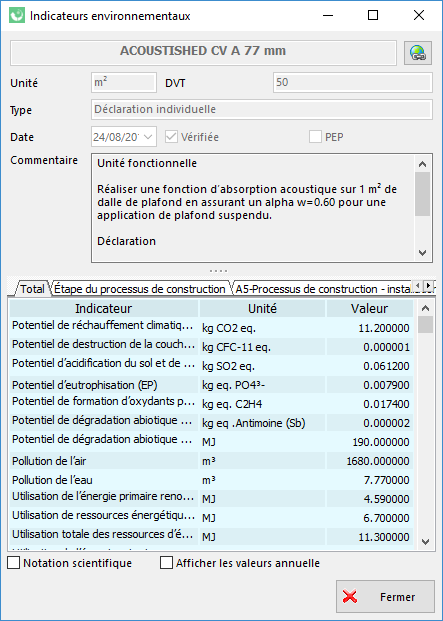This screenshot has height=621, width=443.
Task: Click the unit kg eq .Antimoine (Sb)
Action: point(253,423)
